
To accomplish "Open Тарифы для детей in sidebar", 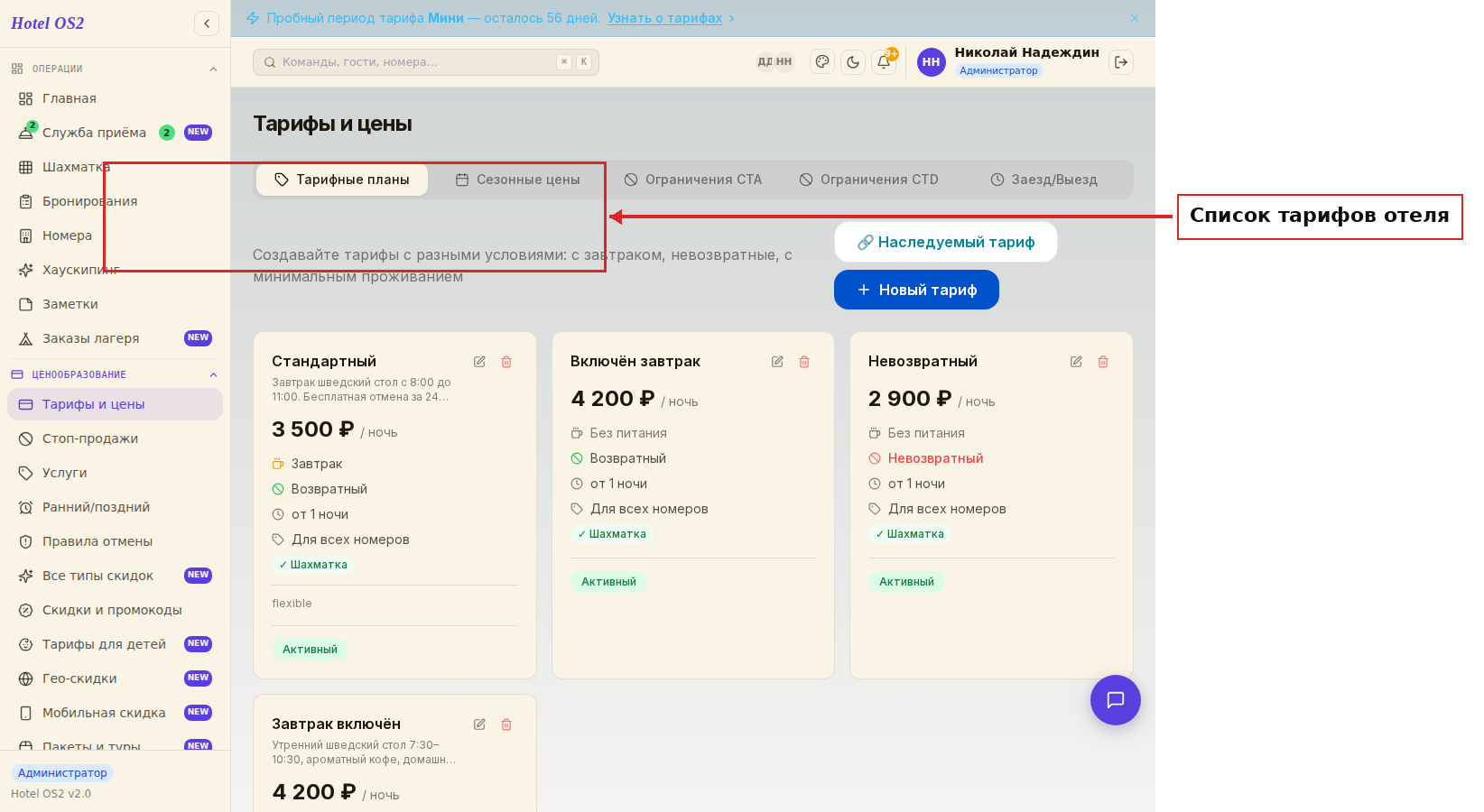I will pyautogui.click(x=115, y=644).
